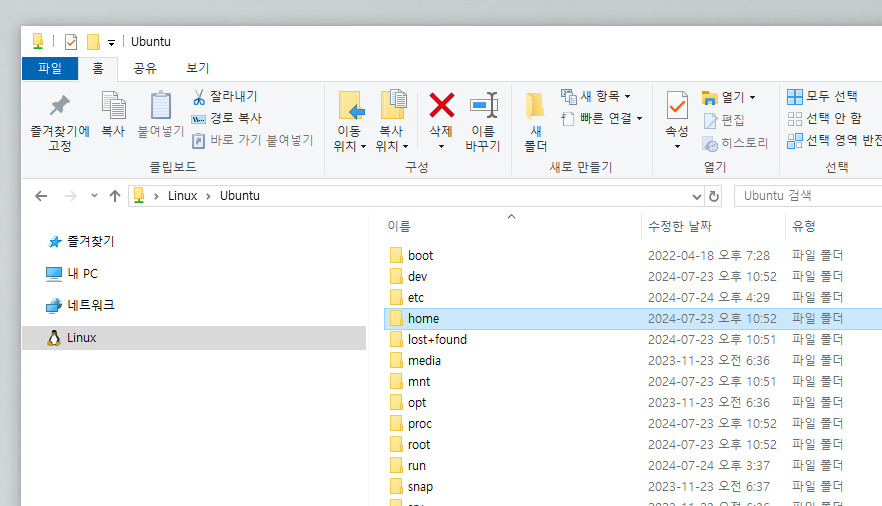This screenshot has width=882, height=506.
Task: Switch to the 홈 (Home) tab
Action: point(98,69)
